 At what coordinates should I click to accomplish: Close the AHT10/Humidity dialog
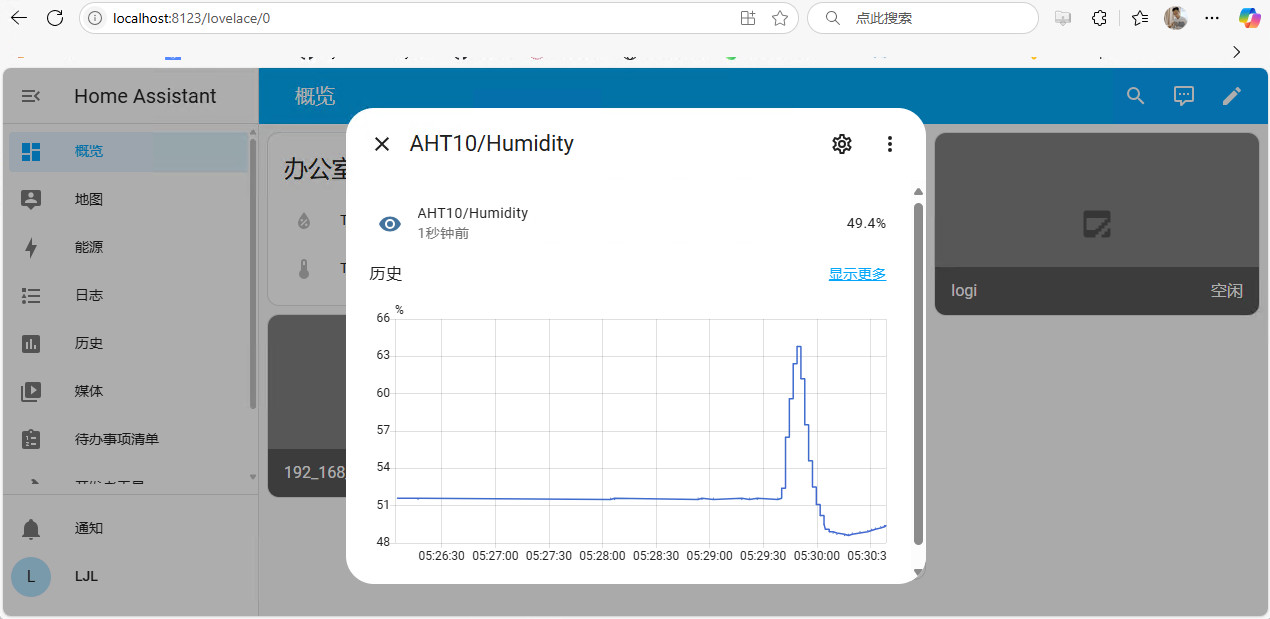381,144
